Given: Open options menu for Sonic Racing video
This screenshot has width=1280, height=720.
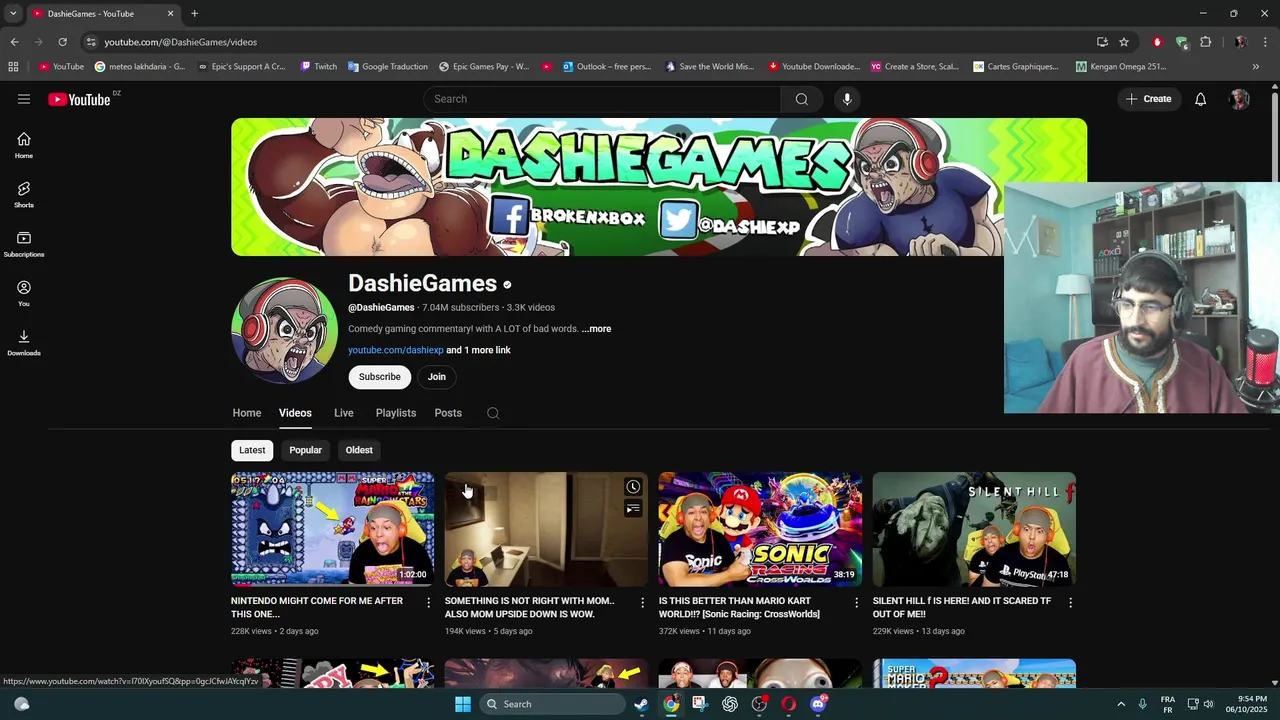Looking at the screenshot, I should coord(857,602).
